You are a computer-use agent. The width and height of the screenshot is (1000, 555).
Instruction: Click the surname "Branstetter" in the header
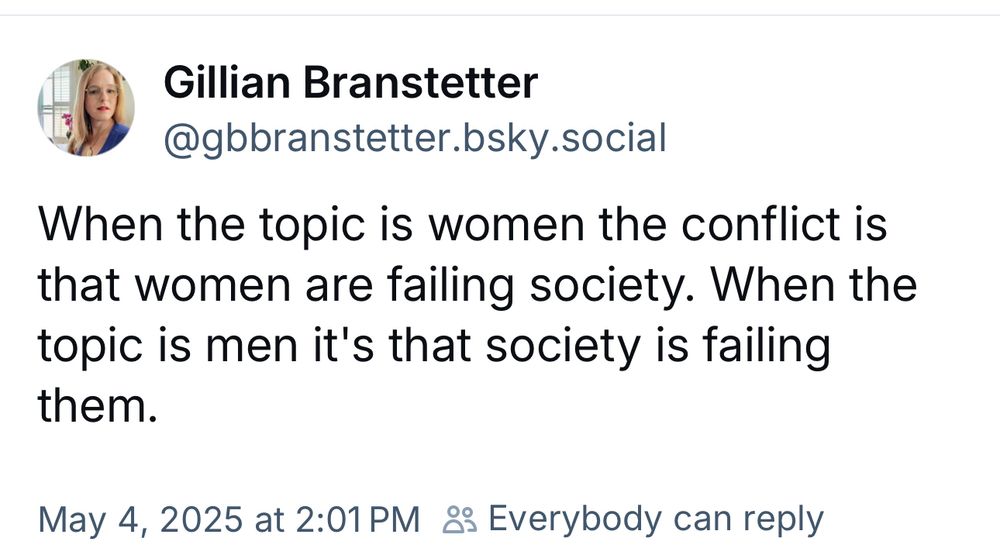point(420,83)
